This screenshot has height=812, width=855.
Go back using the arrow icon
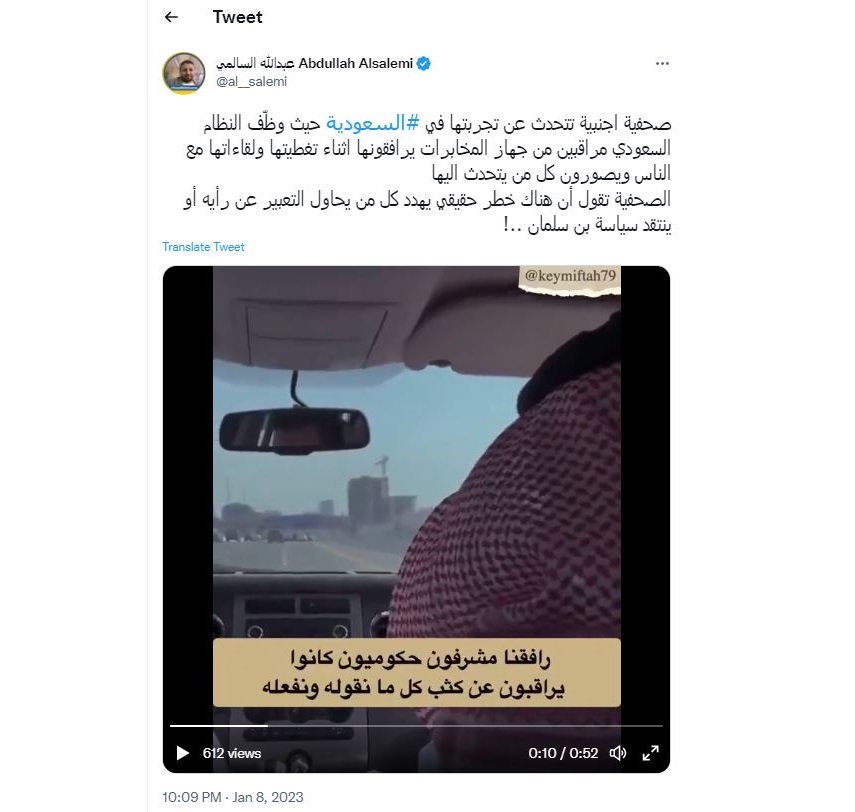pyautogui.click(x=171, y=17)
